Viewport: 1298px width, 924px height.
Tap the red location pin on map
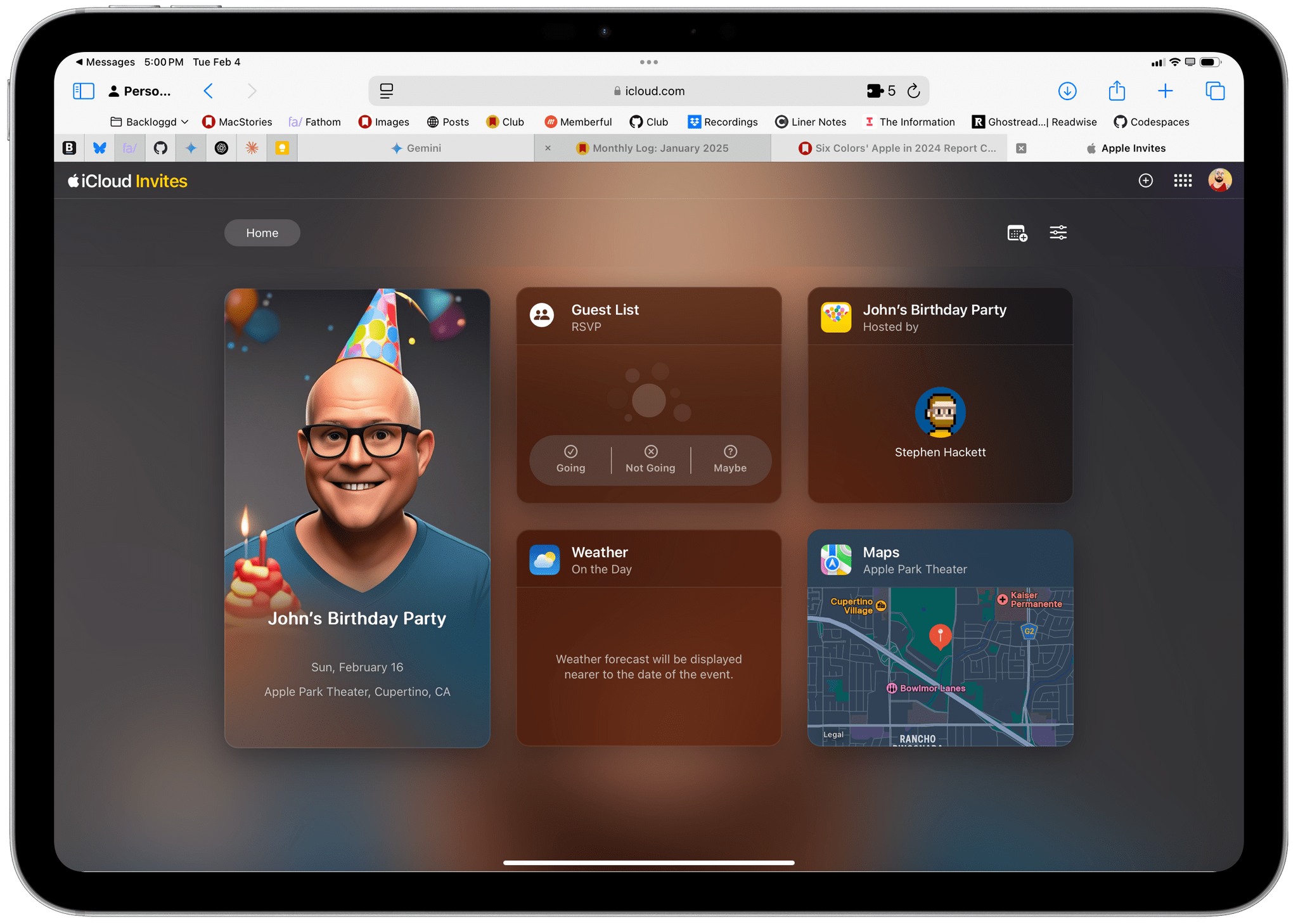[x=941, y=636]
